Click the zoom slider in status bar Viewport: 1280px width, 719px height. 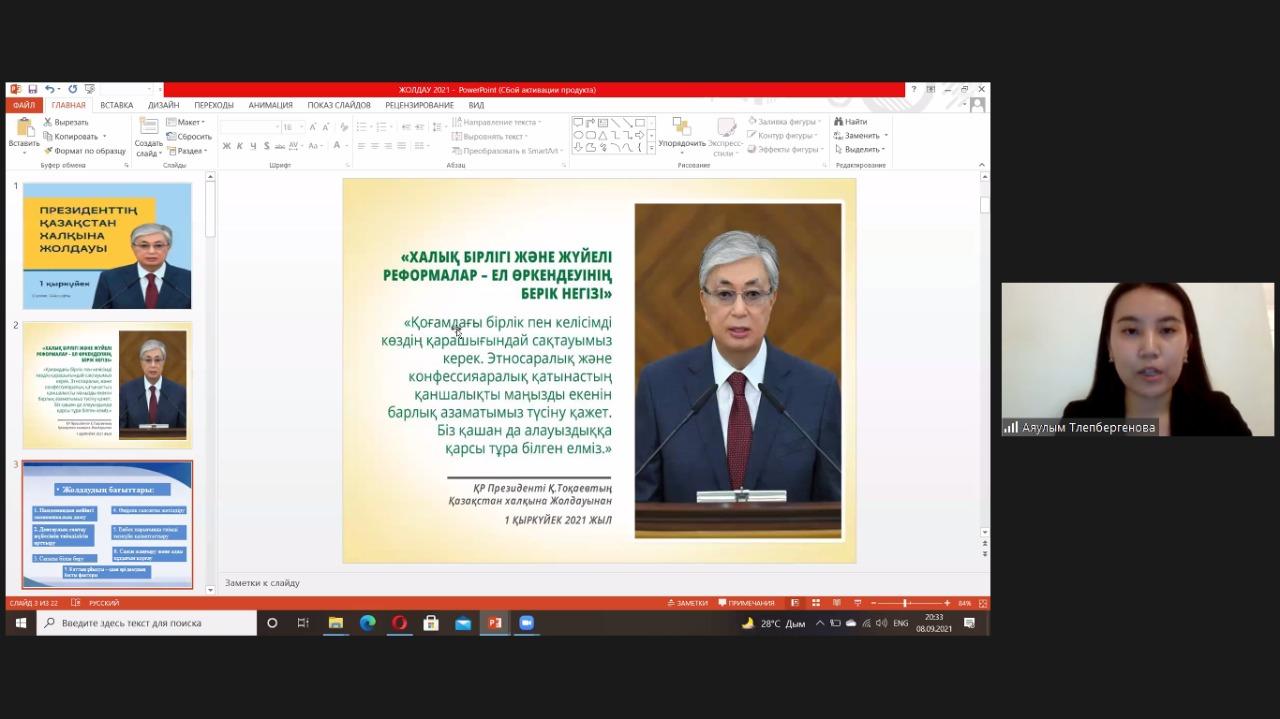[x=905, y=603]
